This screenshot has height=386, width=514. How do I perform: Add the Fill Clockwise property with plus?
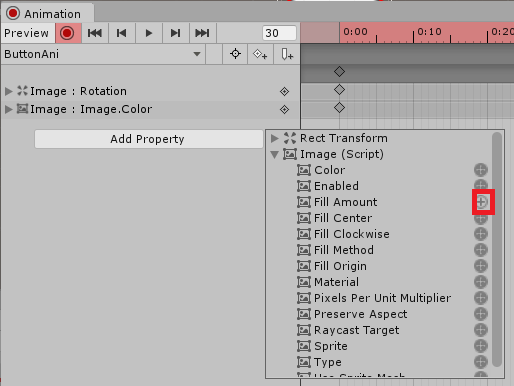481,234
